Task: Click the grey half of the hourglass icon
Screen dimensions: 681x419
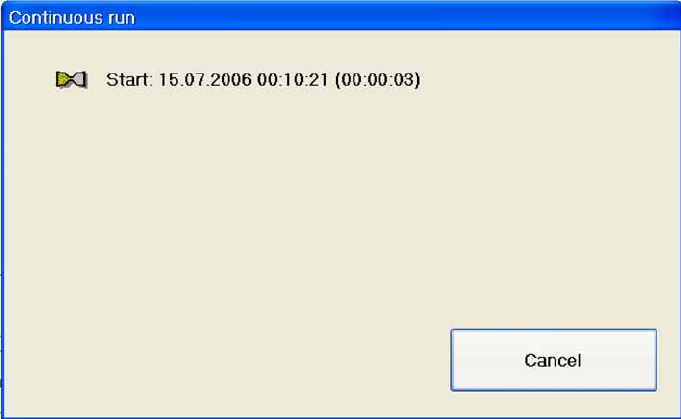Action: (79, 79)
